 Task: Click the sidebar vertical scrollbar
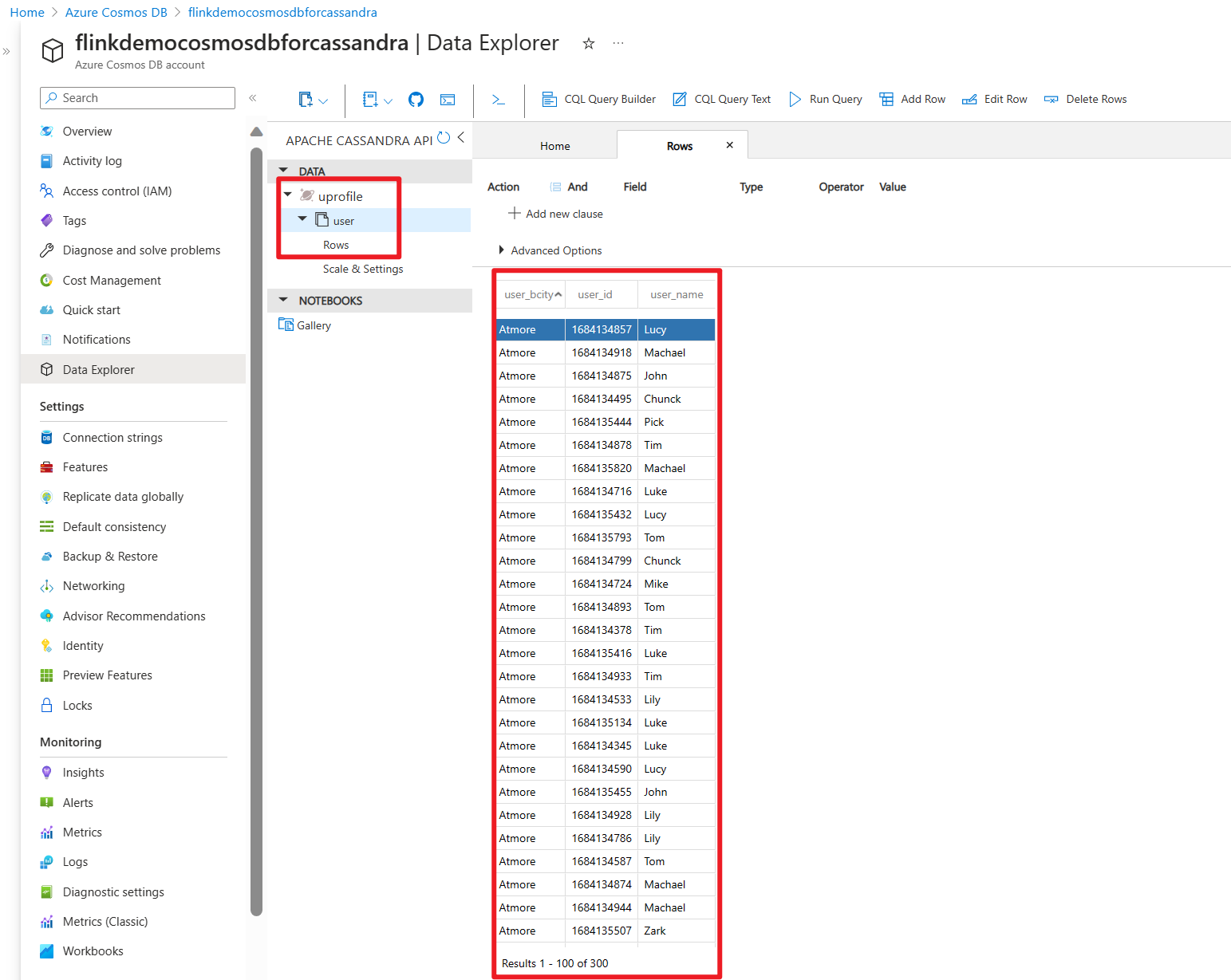[x=256, y=530]
